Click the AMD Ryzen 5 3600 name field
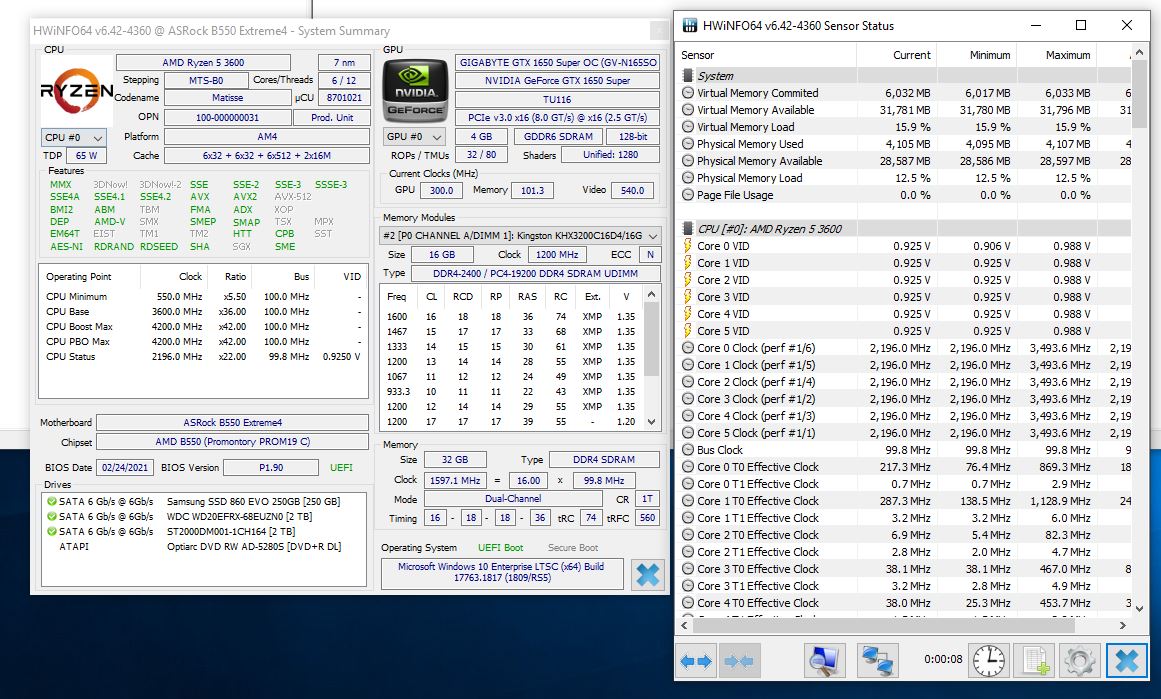 (x=204, y=63)
